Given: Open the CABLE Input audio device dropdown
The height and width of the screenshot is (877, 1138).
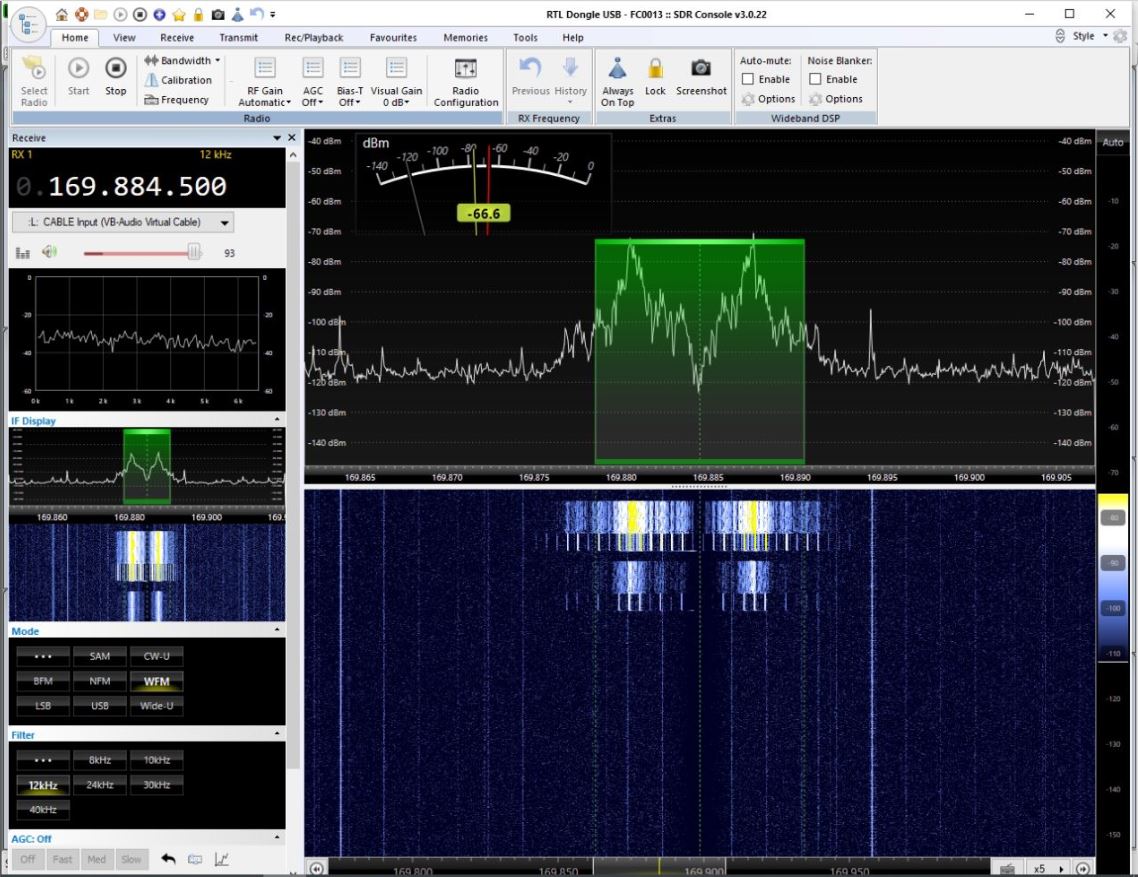Looking at the screenshot, I should [x=123, y=222].
